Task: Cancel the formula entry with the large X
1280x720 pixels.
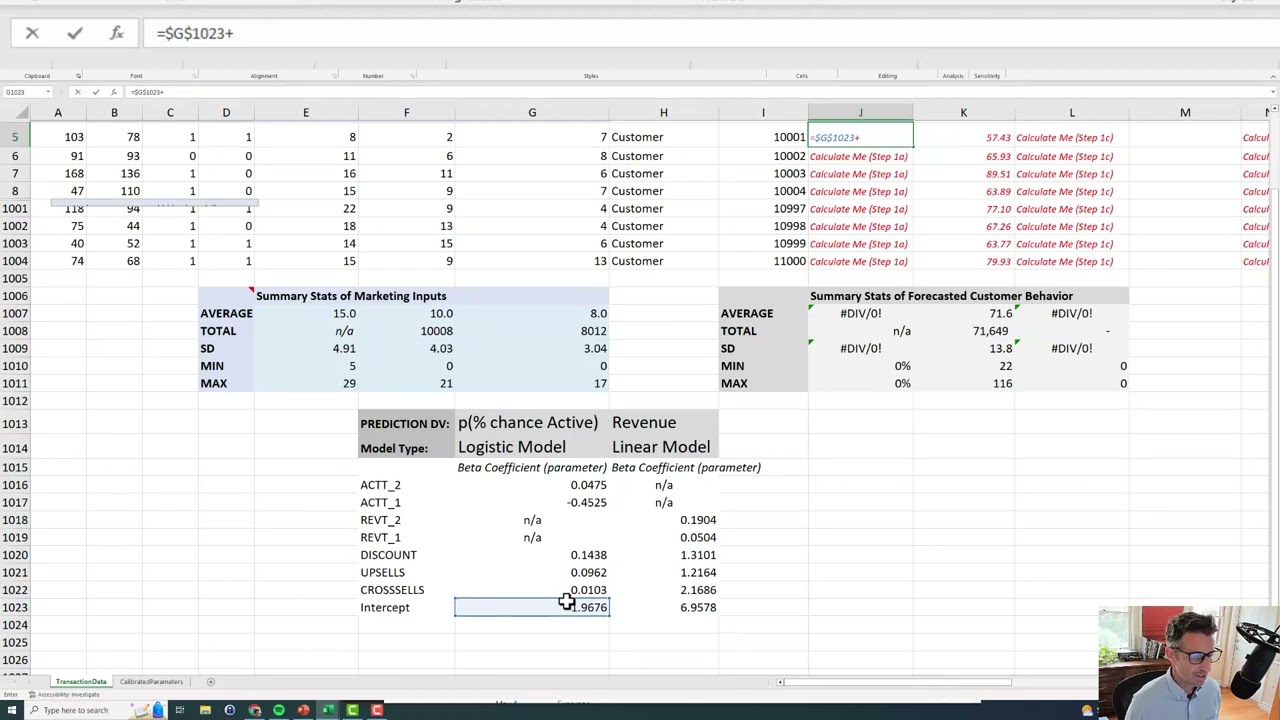Action: pyautogui.click(x=32, y=33)
